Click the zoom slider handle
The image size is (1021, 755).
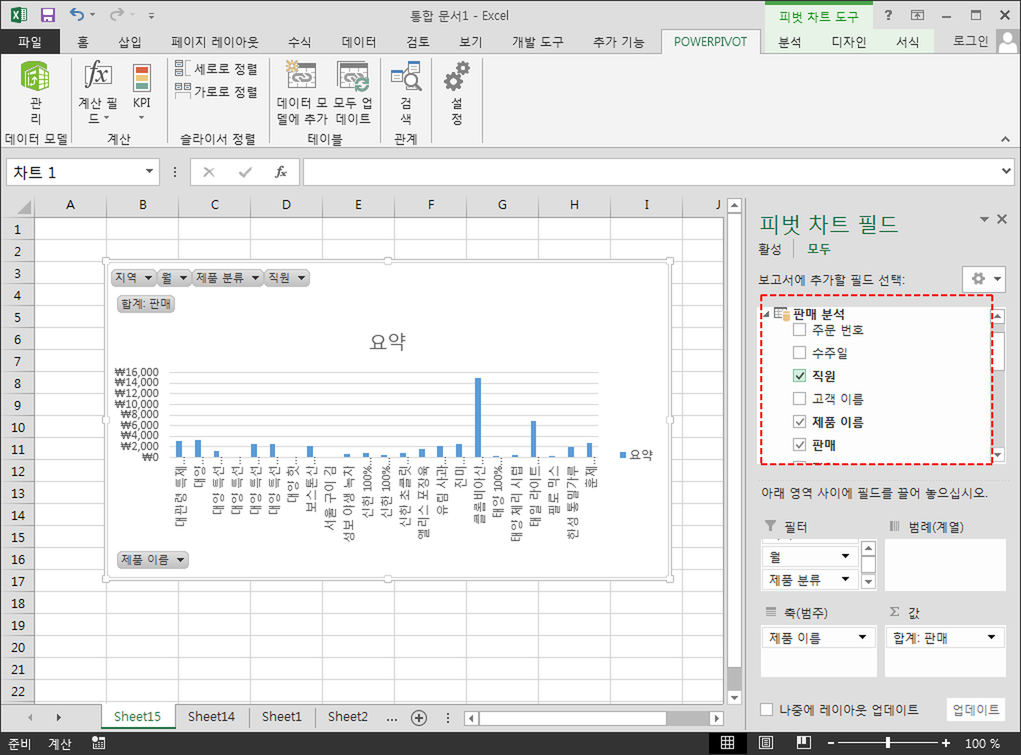click(888, 743)
